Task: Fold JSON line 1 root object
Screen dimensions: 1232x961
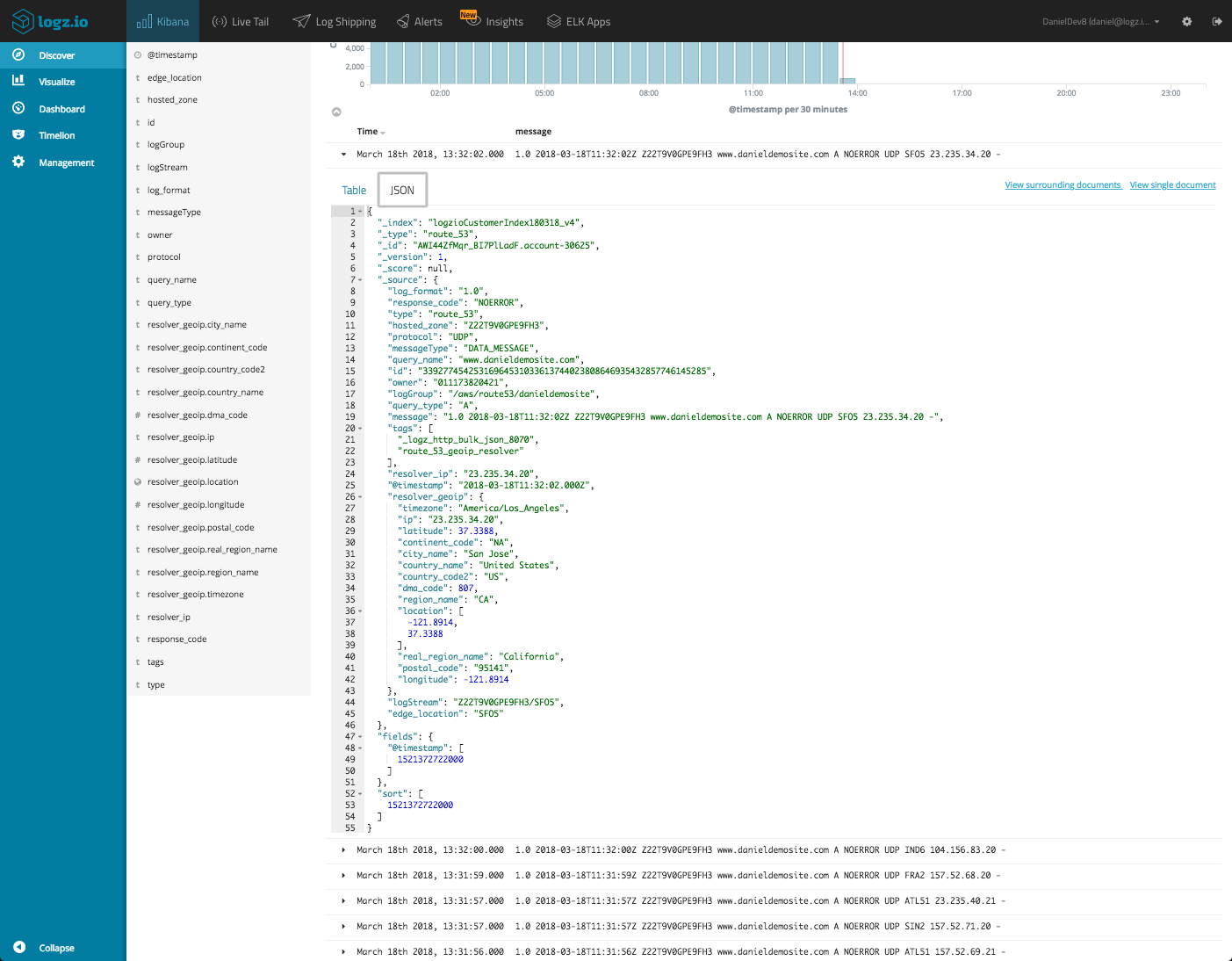Action: click(360, 211)
